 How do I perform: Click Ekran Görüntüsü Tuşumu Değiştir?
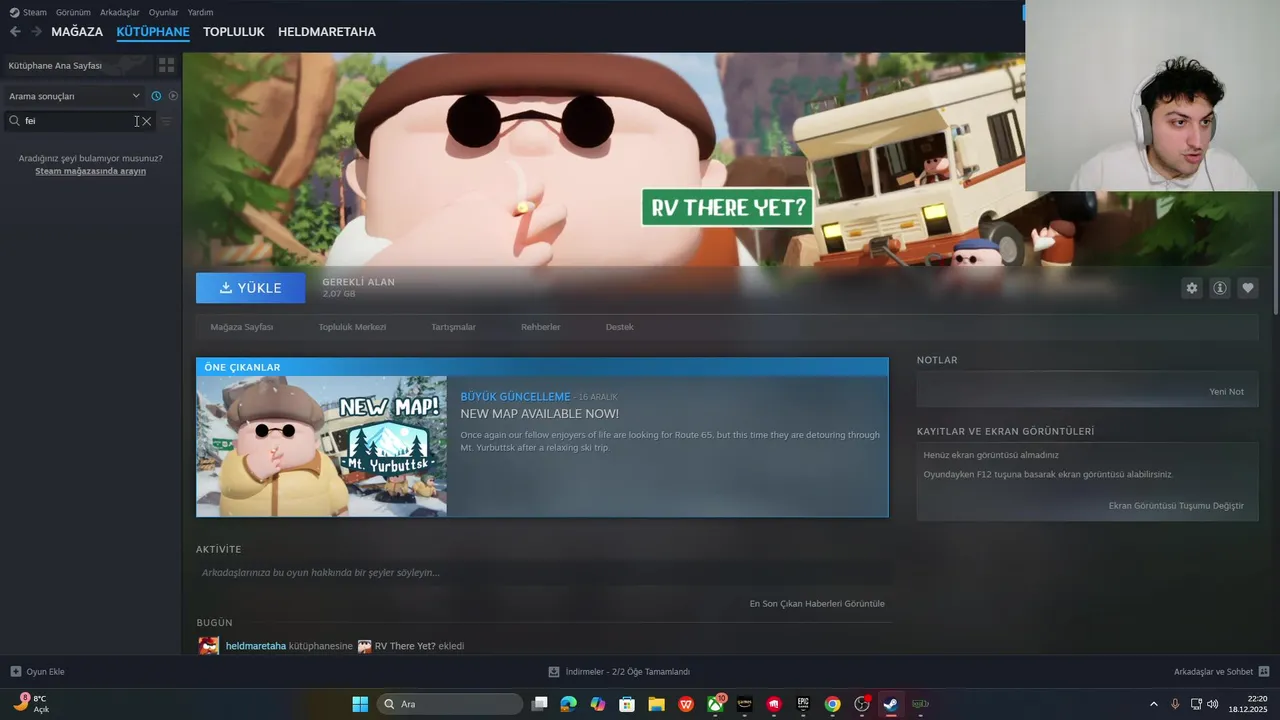click(1176, 506)
